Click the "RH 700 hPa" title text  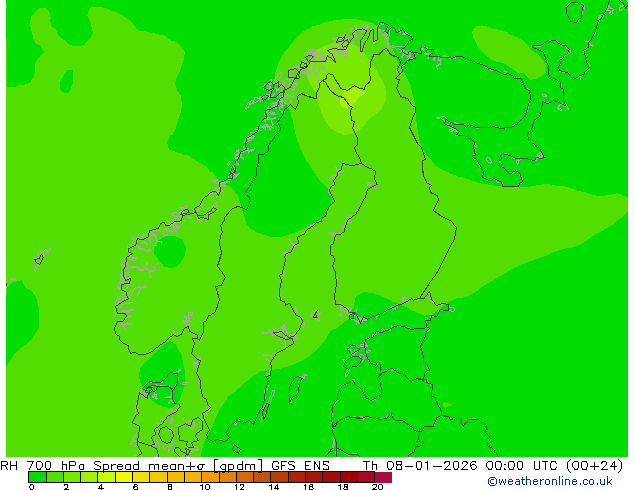(x=42, y=466)
